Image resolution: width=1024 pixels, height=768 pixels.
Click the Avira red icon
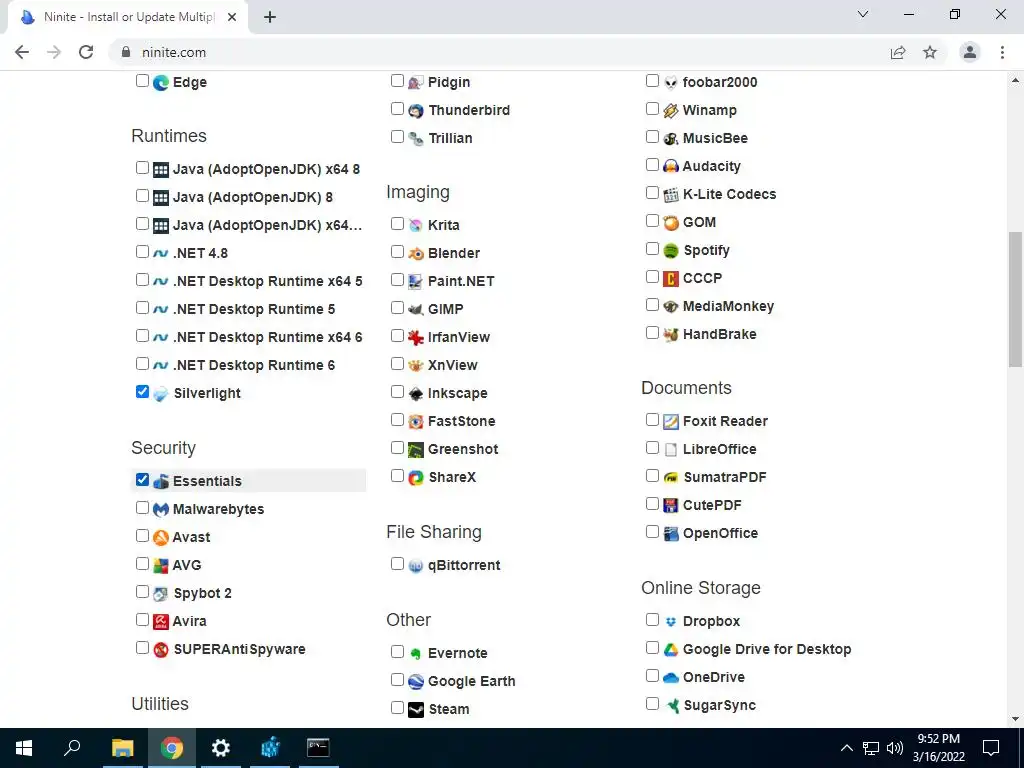(x=161, y=622)
